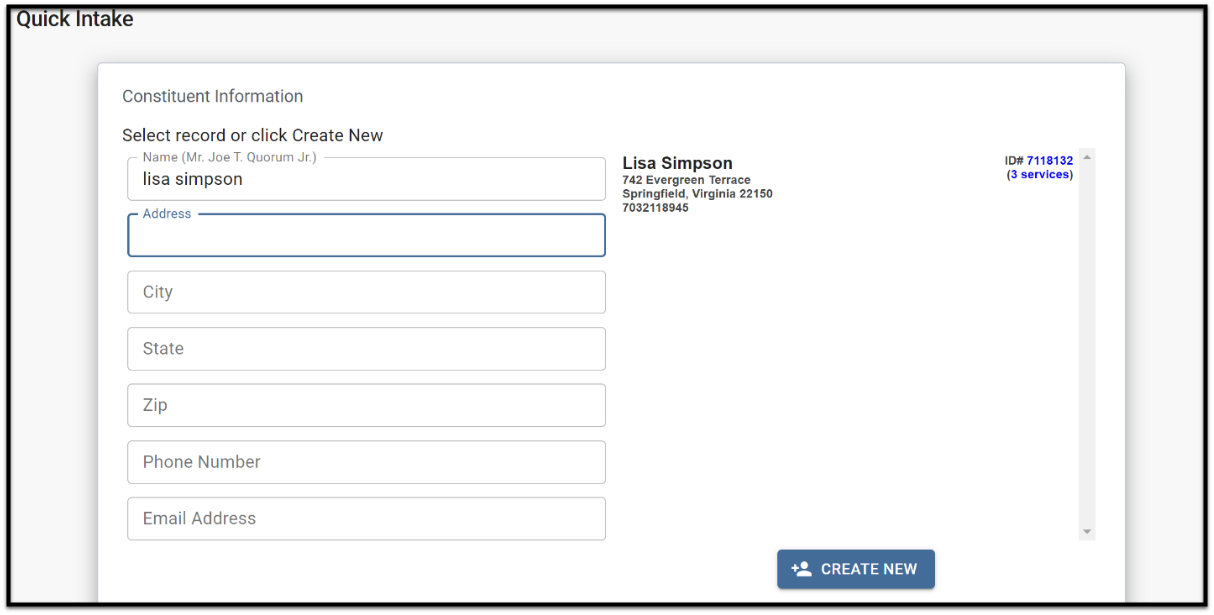Click the CREATE NEW button label
1214x615 pixels.
869,569
